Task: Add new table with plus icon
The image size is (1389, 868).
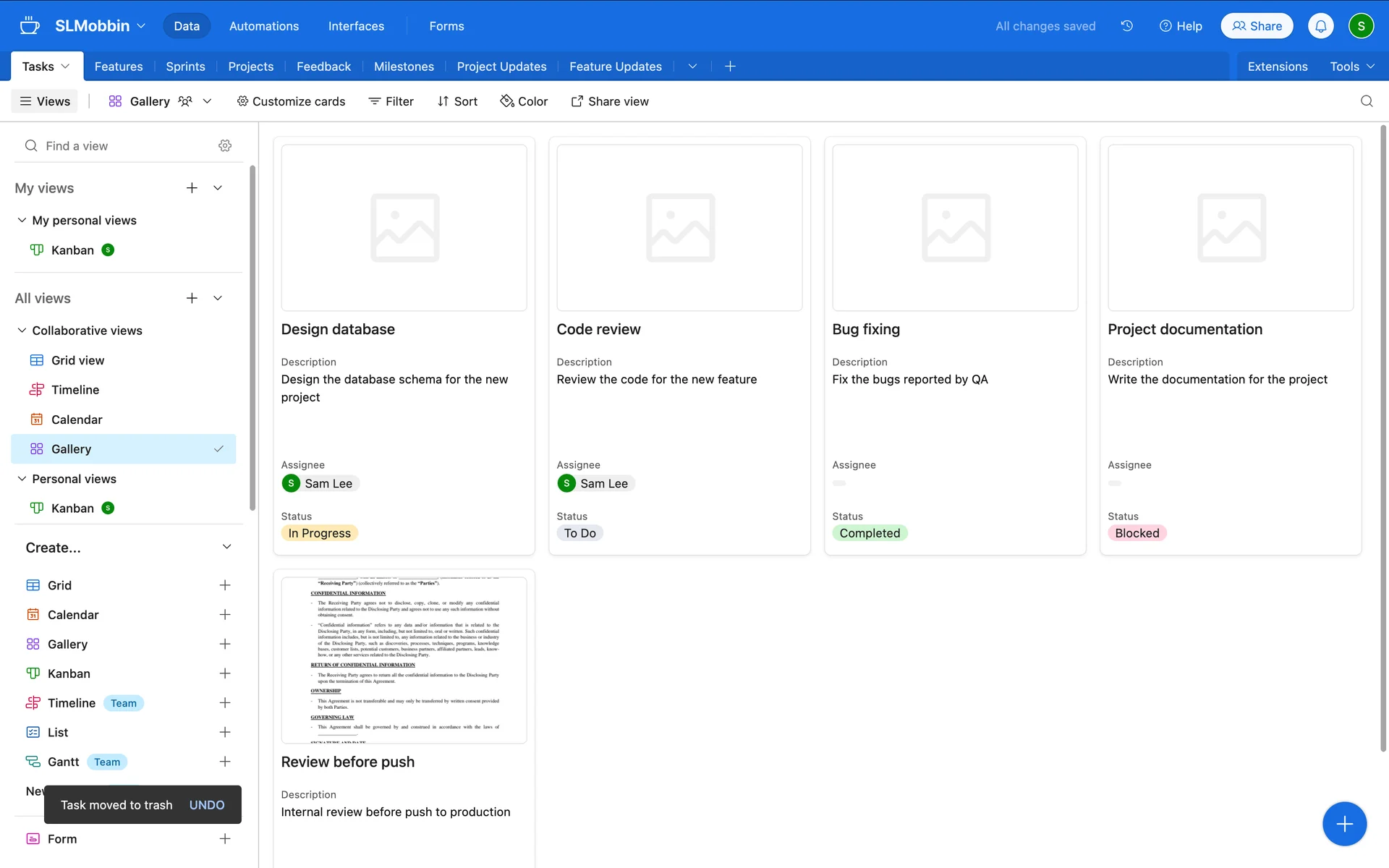Action: 730,67
